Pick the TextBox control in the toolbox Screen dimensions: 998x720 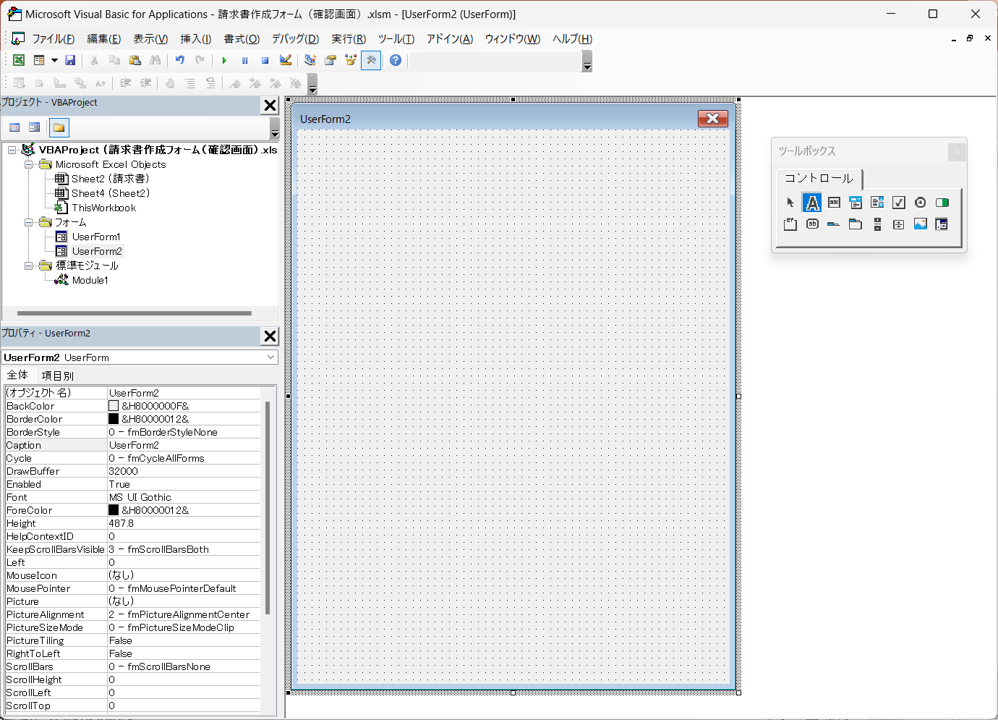pyautogui.click(x=834, y=203)
